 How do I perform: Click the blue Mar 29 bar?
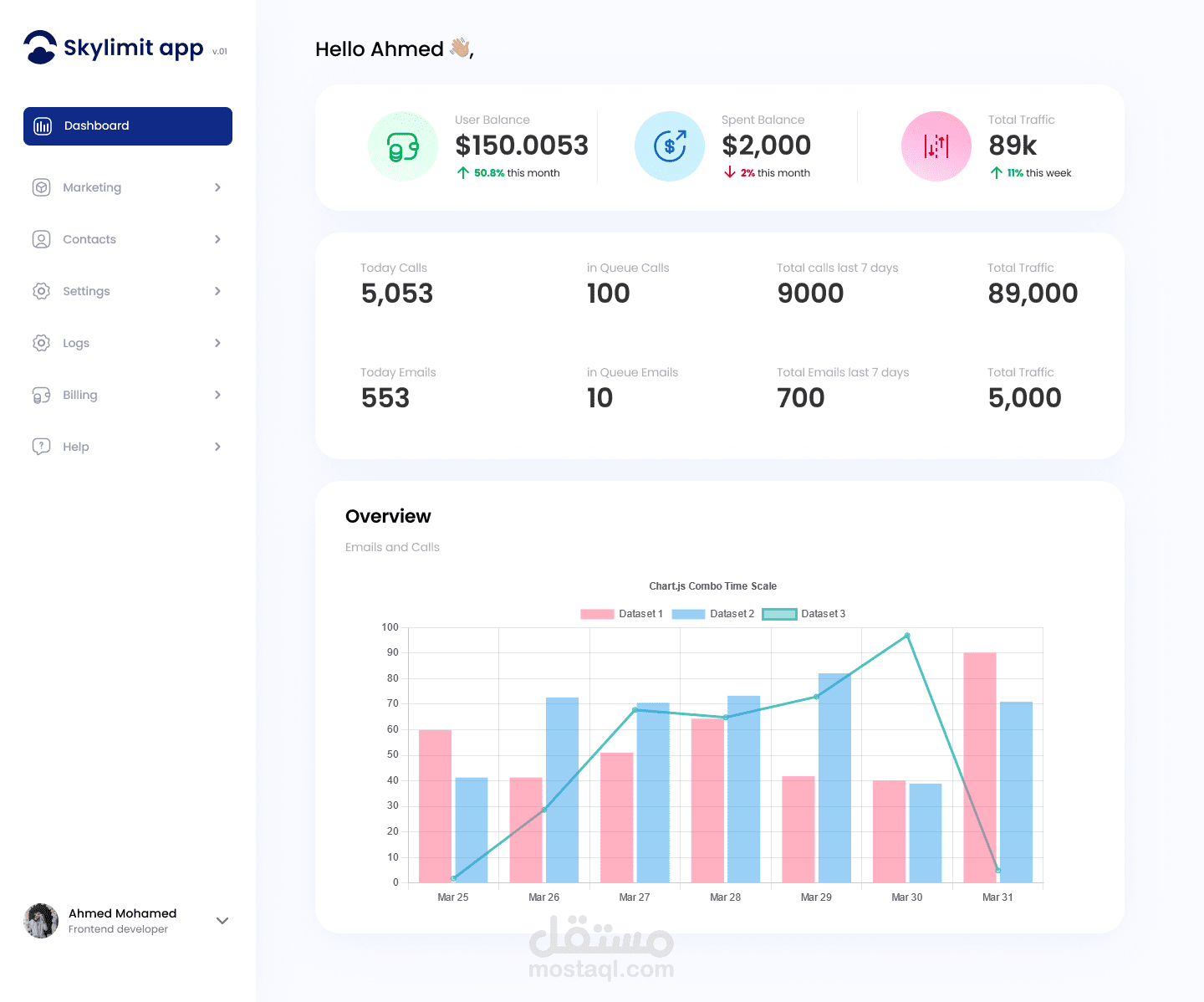[x=834, y=778]
